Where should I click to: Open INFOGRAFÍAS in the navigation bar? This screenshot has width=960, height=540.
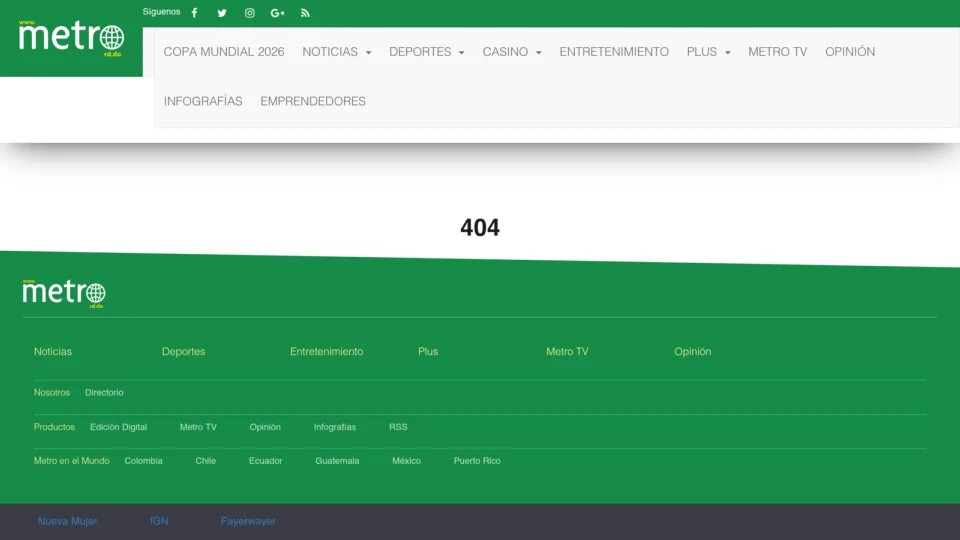pyautogui.click(x=203, y=101)
